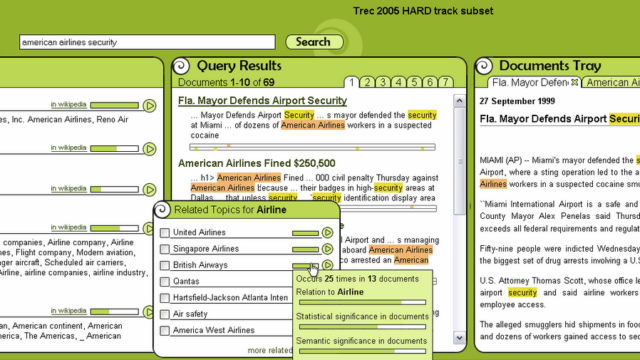Click the play arrow for Singapore Airlines

(327, 249)
